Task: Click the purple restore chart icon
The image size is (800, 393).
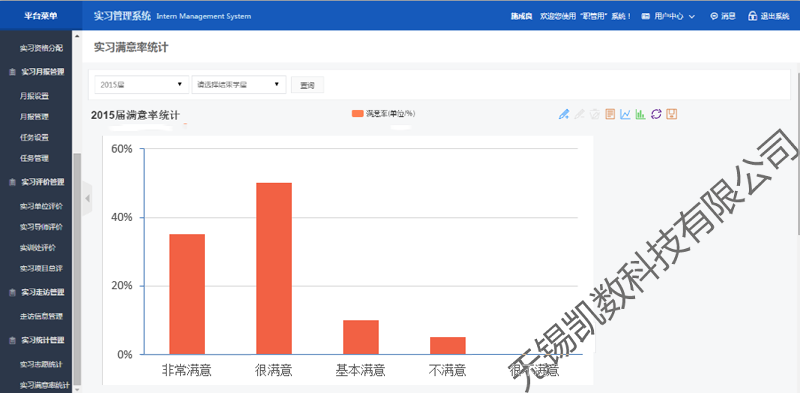Action: pos(656,114)
